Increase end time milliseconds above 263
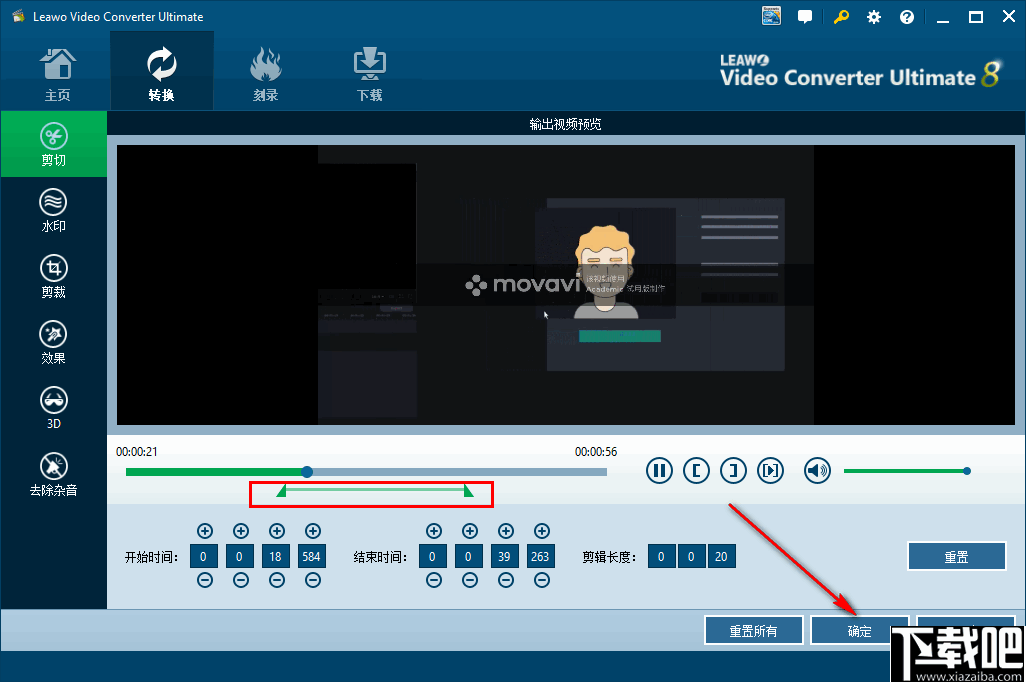This screenshot has width=1026, height=682. 542,531
